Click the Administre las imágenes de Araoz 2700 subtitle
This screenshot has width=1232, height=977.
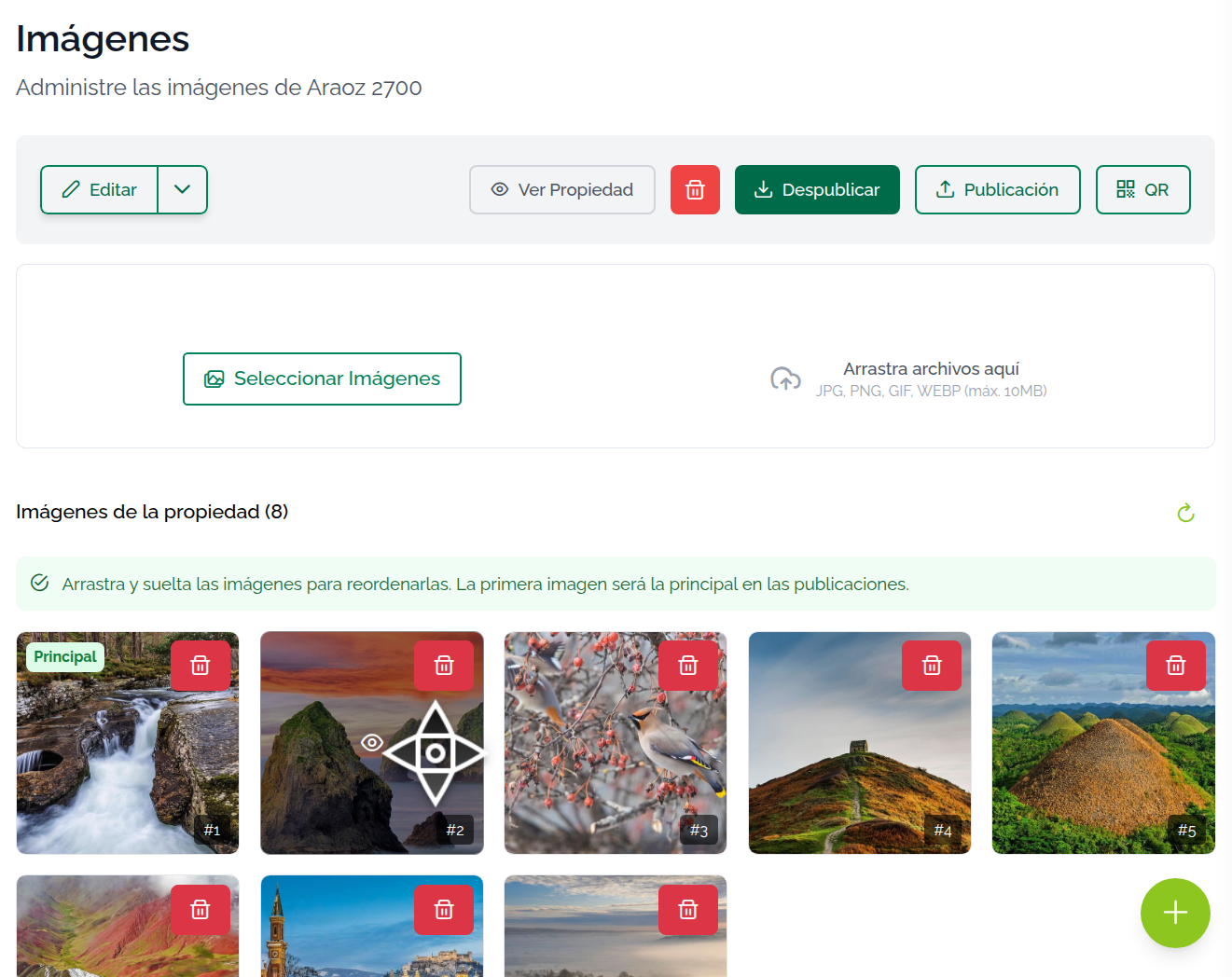pos(219,88)
